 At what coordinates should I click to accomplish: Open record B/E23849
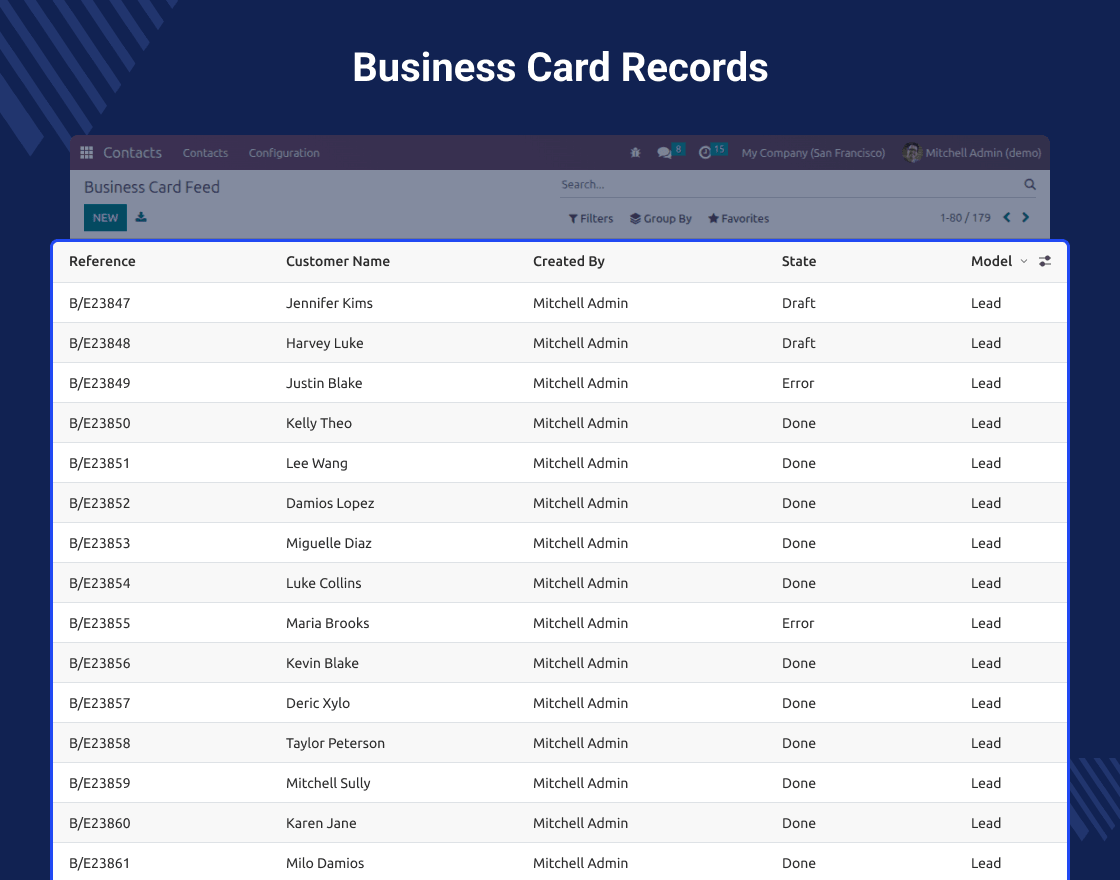[99, 383]
